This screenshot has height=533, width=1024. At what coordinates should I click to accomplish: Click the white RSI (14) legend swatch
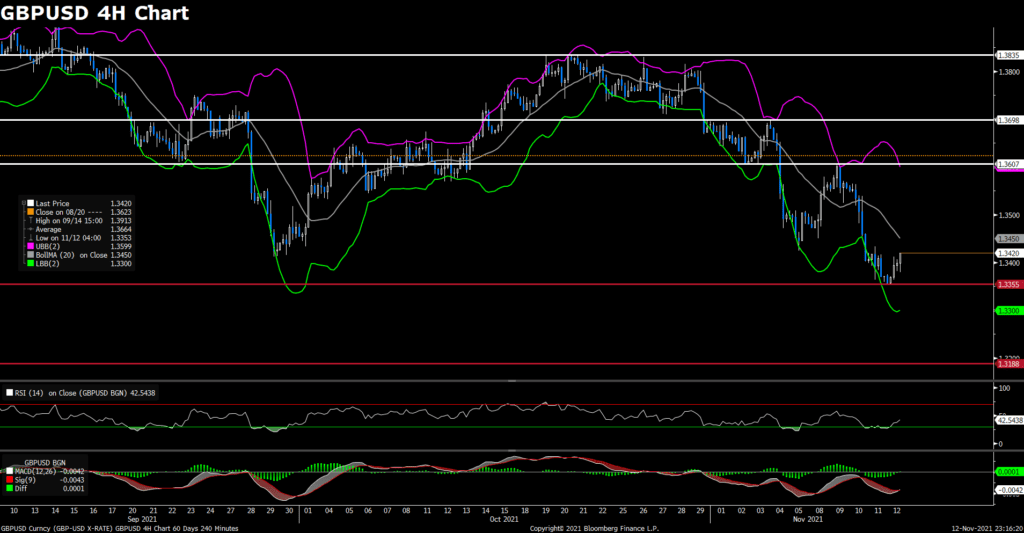[9, 393]
